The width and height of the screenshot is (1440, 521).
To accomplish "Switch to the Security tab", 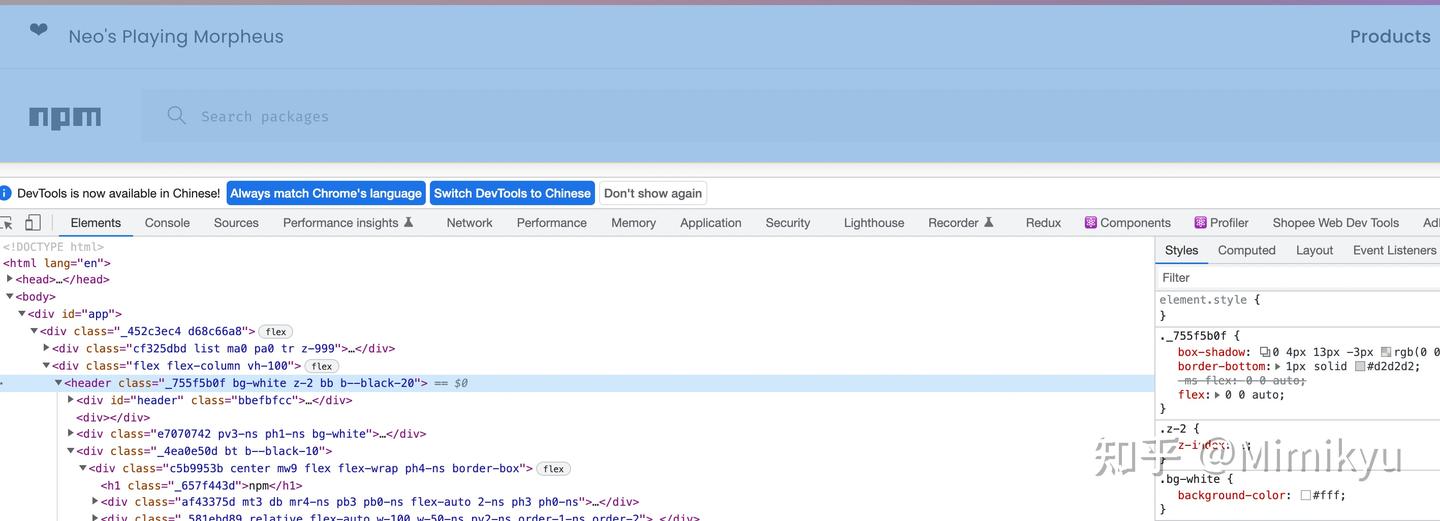I will [x=788, y=223].
